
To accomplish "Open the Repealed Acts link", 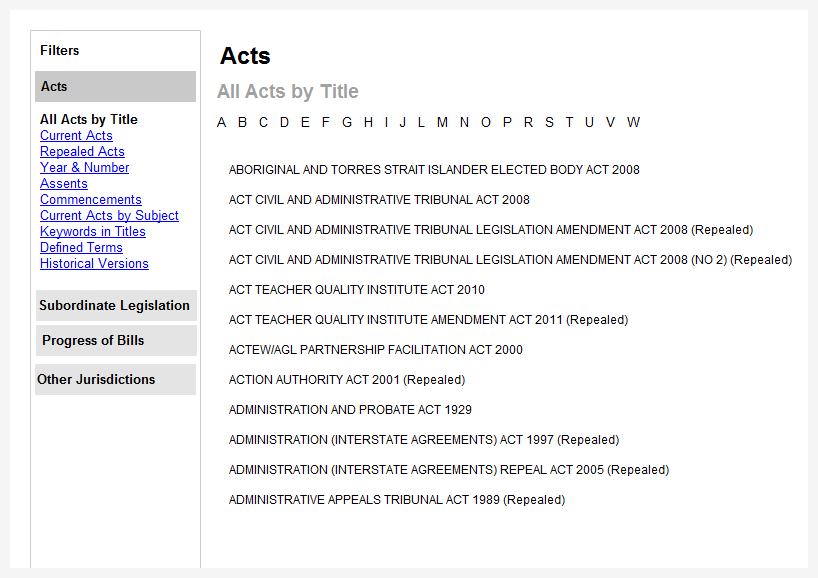I will [x=82, y=152].
